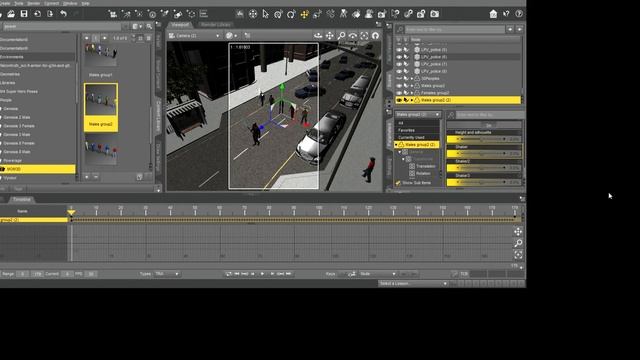
Task: Toggle visibility of LPV_police (7)
Action: (399, 64)
